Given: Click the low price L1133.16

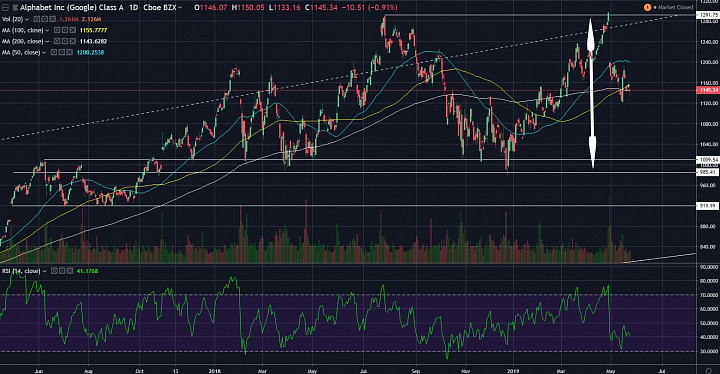Looking at the screenshot, I should (x=285, y=8).
